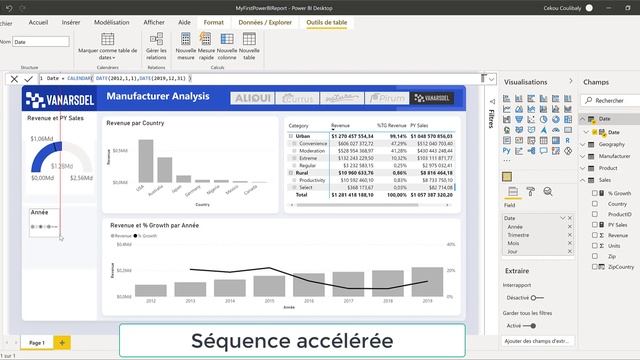Choose the Q&A visual icon
The height and width of the screenshot is (360, 640).
click(x=543, y=151)
